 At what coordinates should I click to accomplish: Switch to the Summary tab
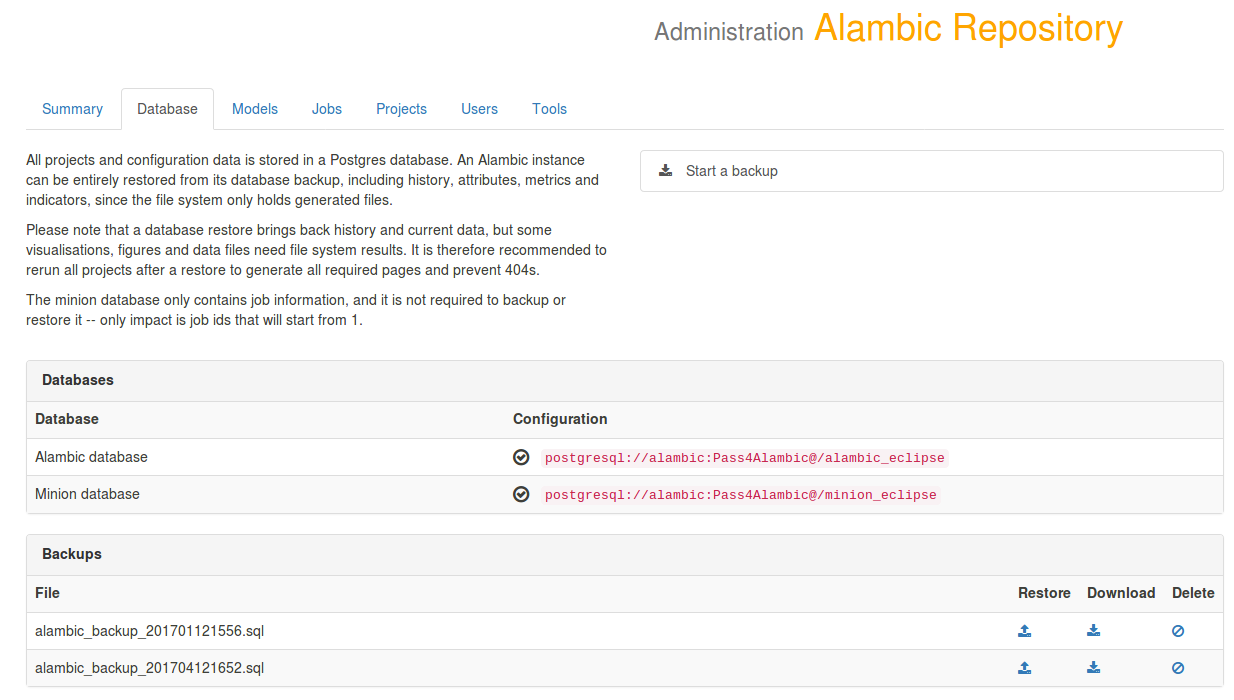pos(72,108)
